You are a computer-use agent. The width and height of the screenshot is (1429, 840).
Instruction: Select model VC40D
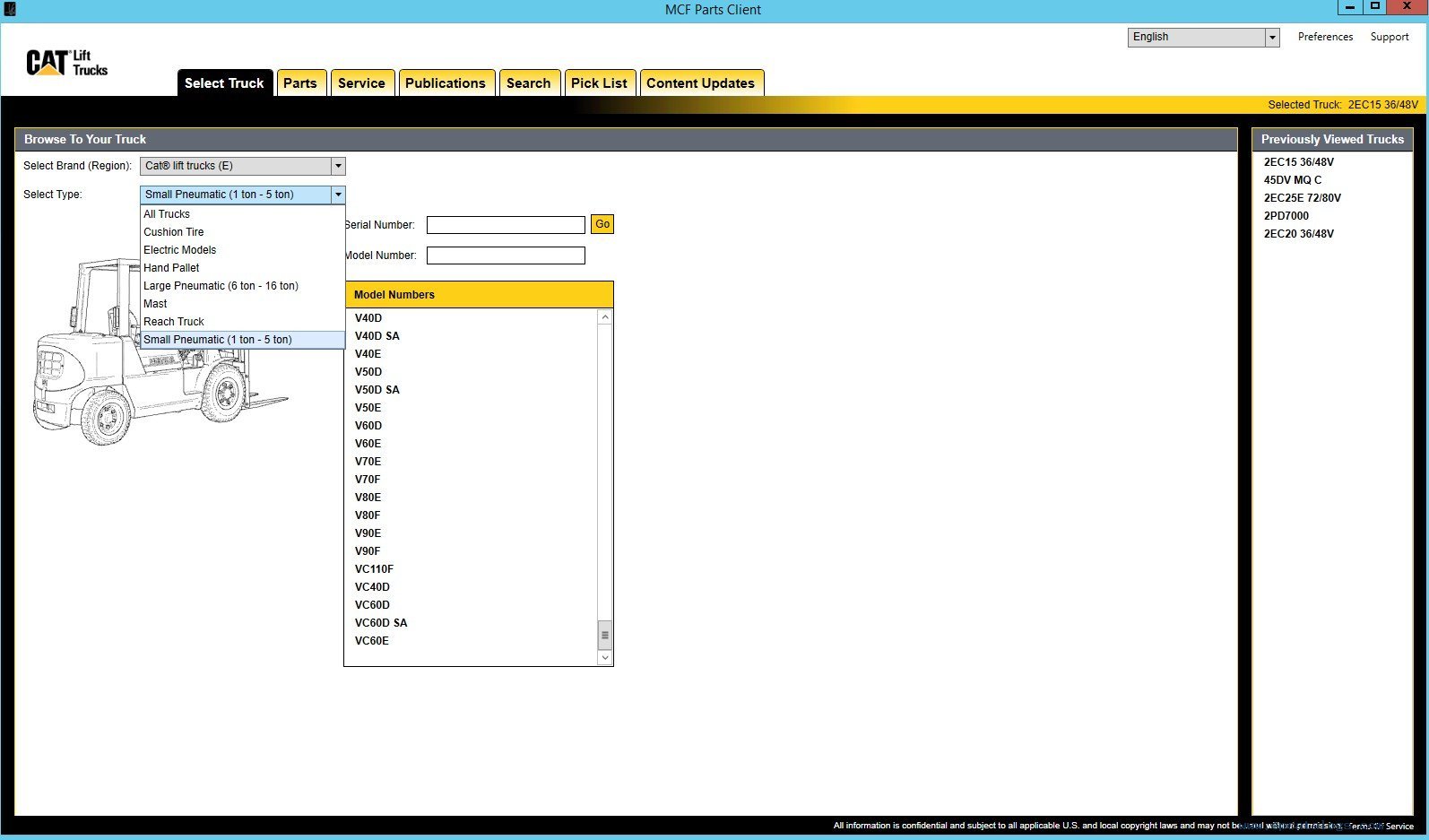tap(372, 587)
